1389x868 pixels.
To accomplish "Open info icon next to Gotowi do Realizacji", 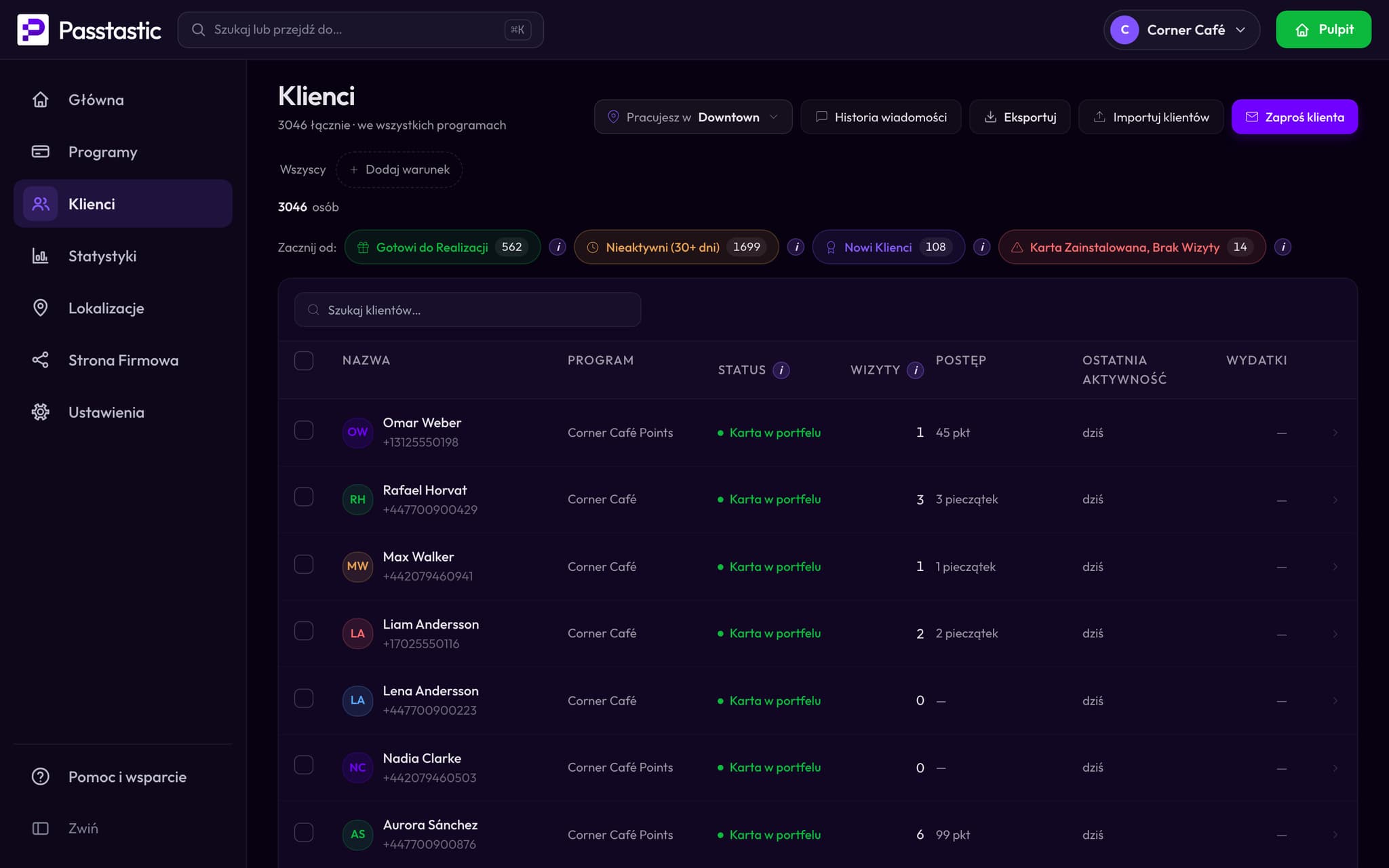I will 557,247.
